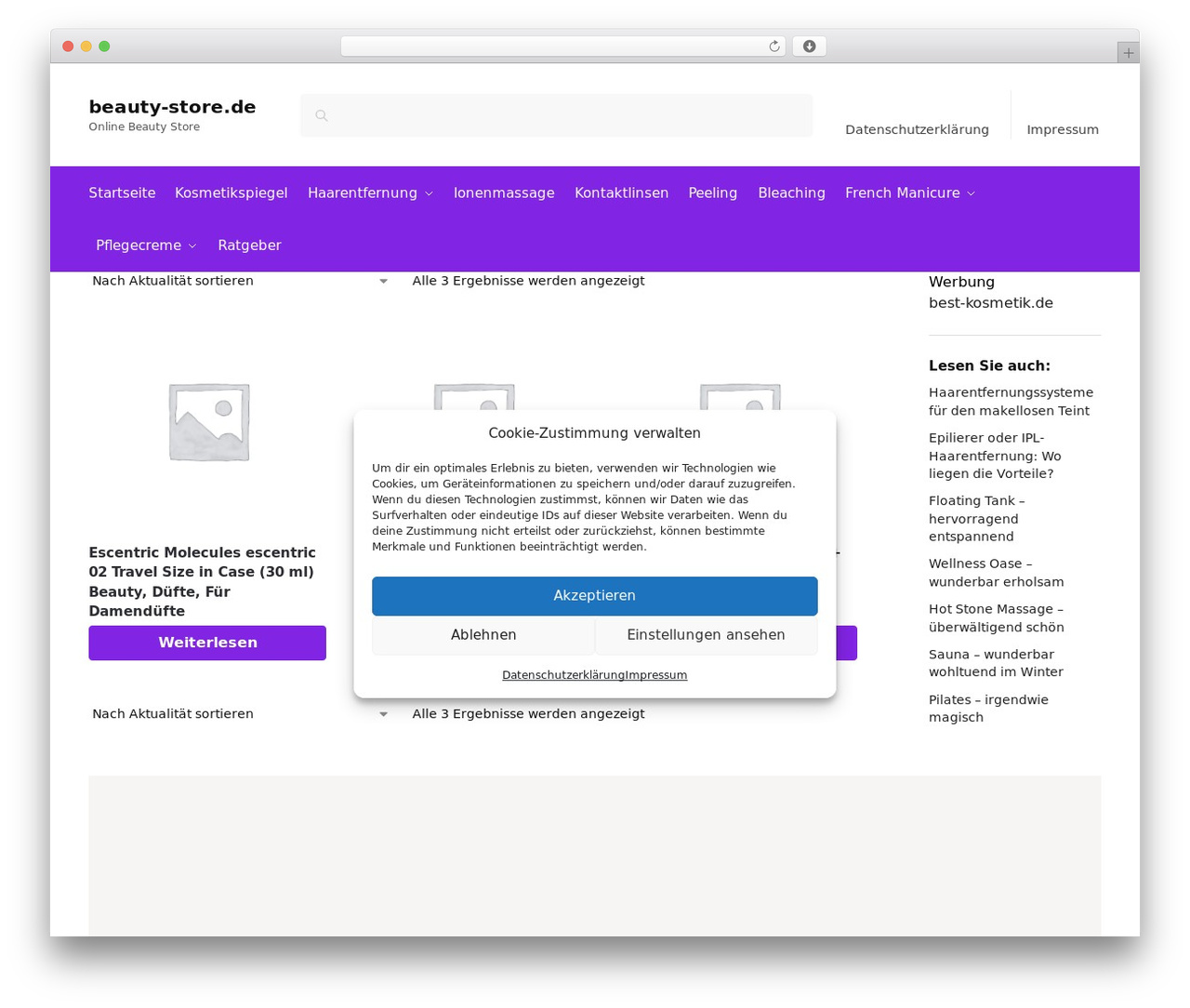Click the beauty-store.de site title
Image resolution: width=1190 pixels, height=1008 pixels.
point(172,107)
